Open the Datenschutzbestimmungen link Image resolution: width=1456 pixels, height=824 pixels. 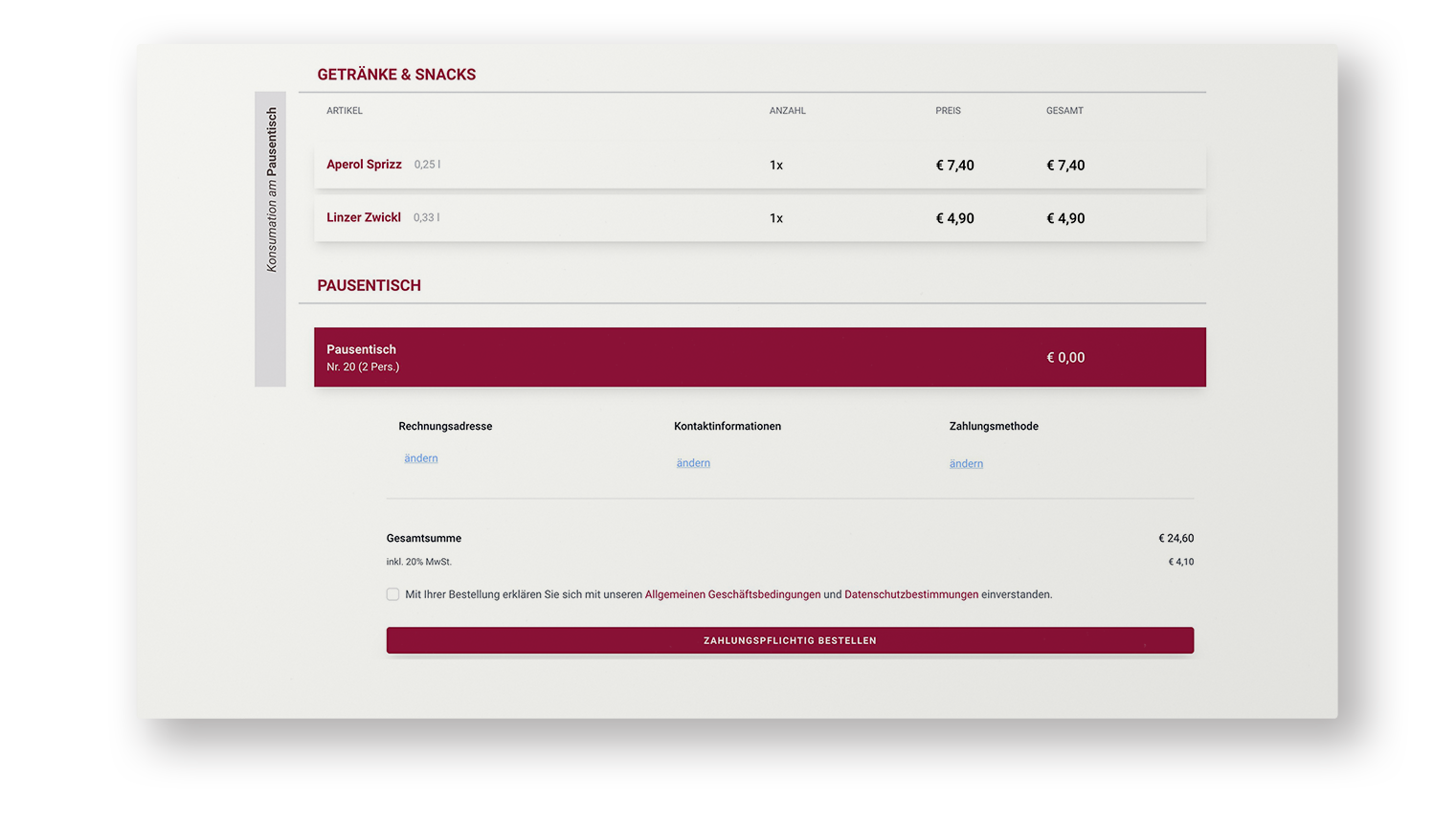[911, 594]
